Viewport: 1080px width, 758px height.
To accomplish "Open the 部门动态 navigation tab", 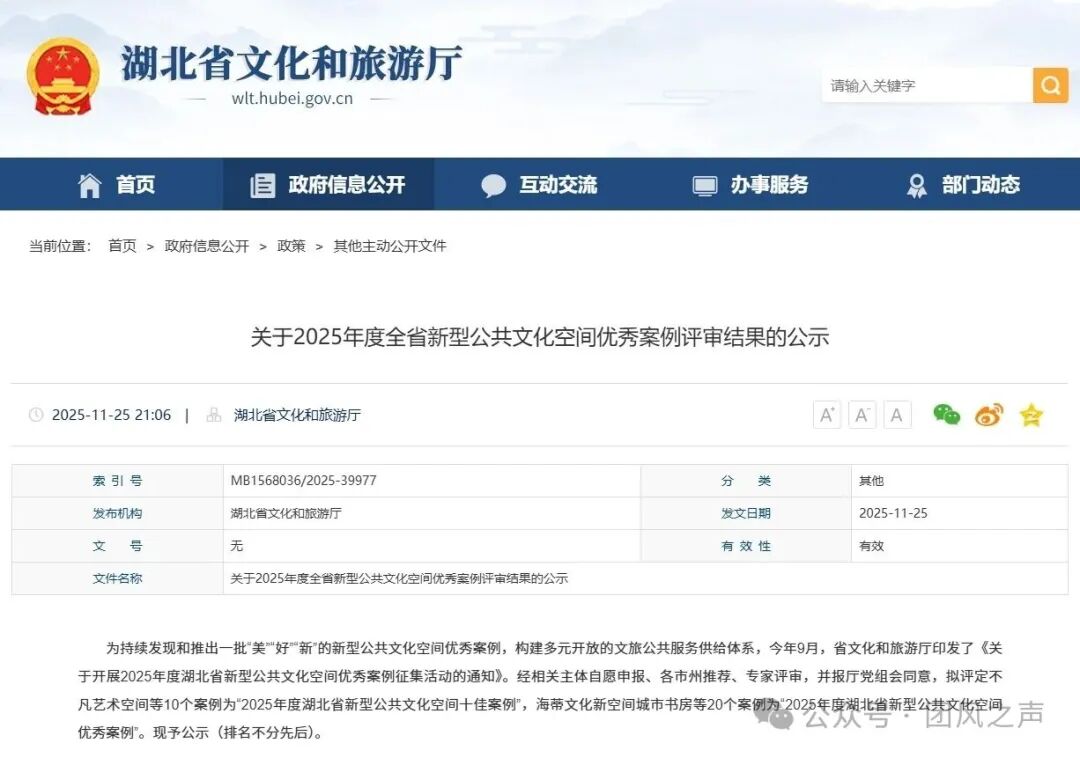I will pyautogui.click(x=963, y=185).
